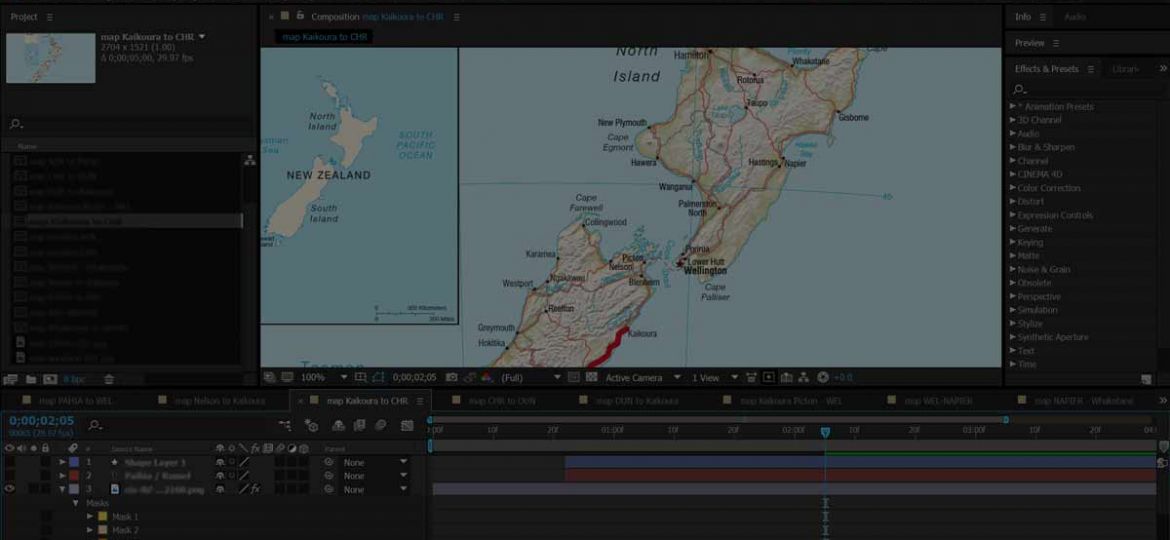This screenshot has width=1170, height=540.
Task: Create a new folder in Project panel
Action: 30,380
